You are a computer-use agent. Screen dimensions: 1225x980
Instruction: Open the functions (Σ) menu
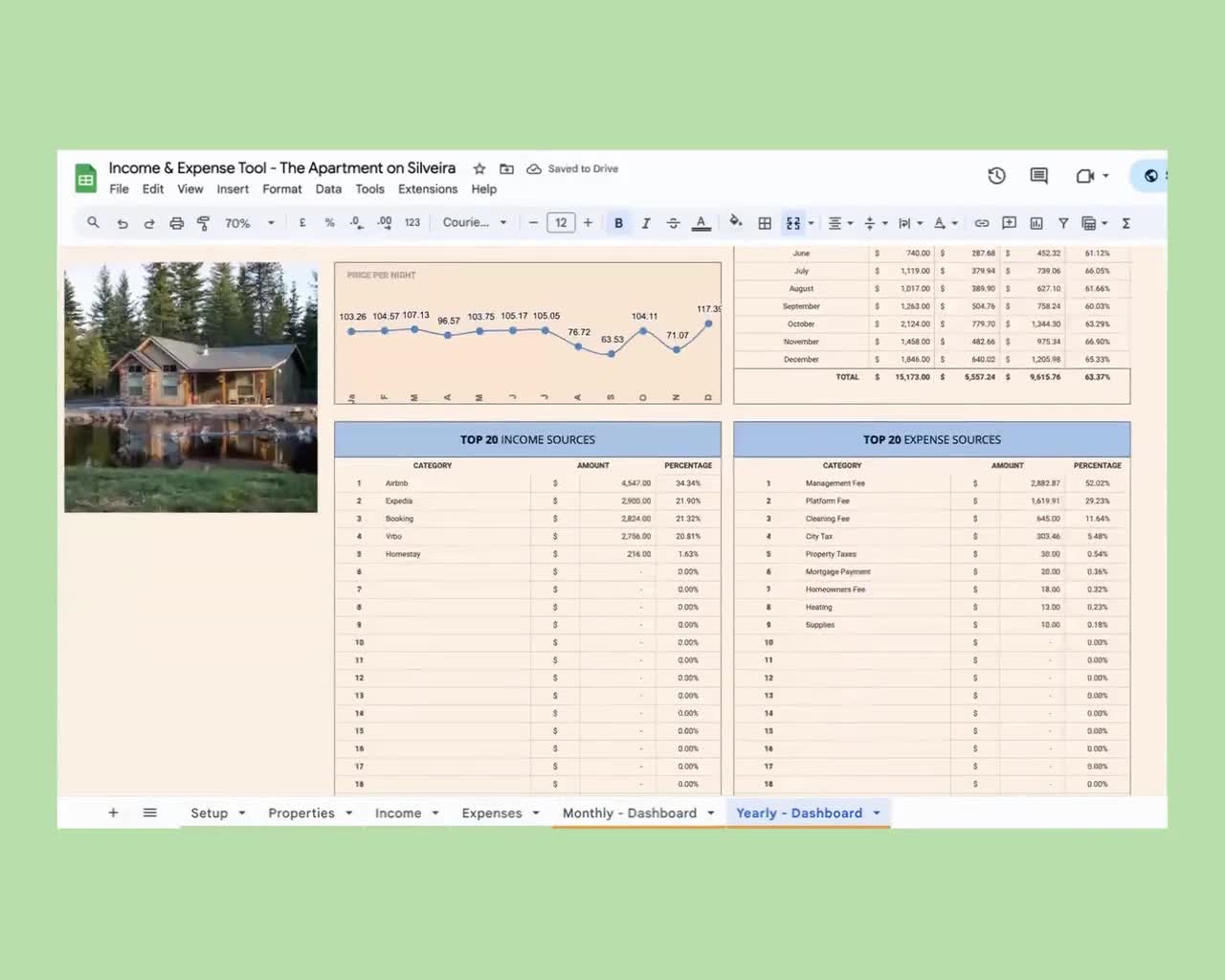pyautogui.click(x=1126, y=222)
